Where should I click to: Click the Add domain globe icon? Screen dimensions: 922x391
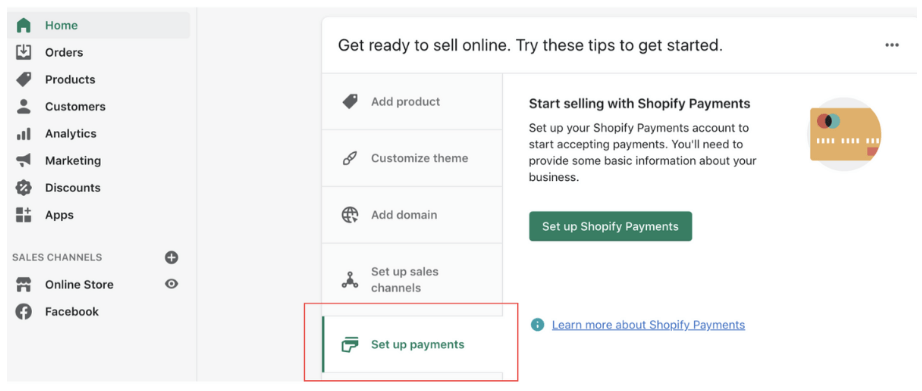[x=350, y=215]
